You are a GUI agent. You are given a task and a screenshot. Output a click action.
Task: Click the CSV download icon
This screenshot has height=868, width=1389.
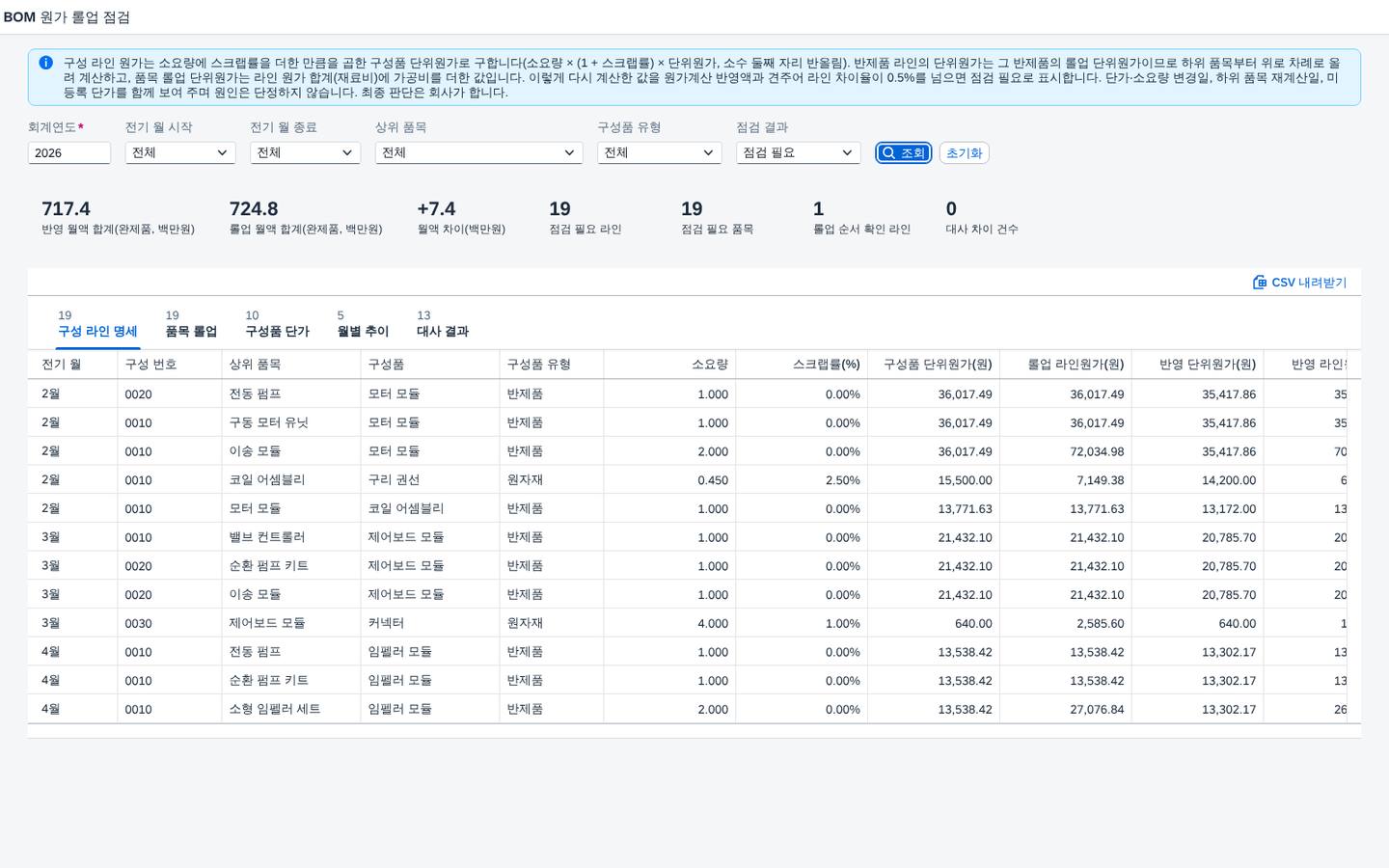1260,283
